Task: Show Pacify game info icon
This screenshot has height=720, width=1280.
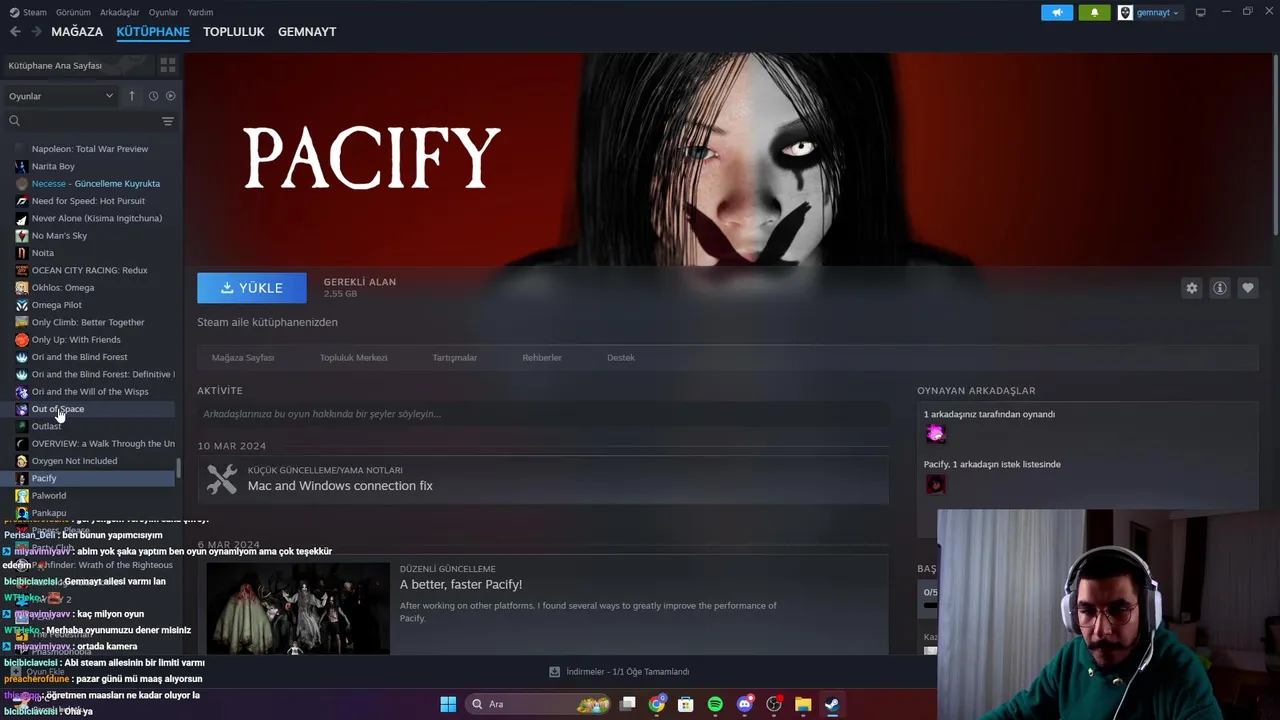Action: tap(1220, 288)
